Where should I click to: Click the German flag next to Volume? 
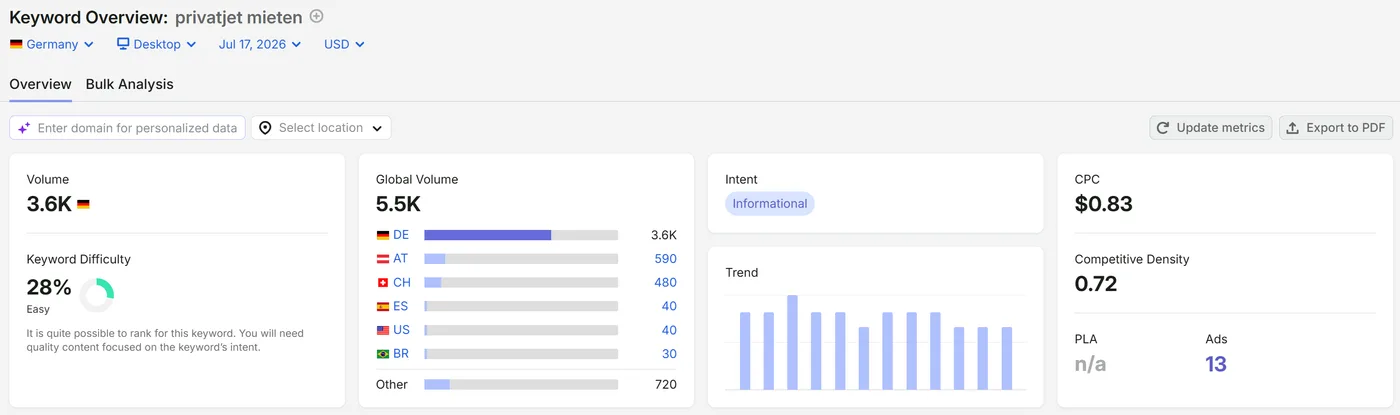pyautogui.click(x=83, y=204)
